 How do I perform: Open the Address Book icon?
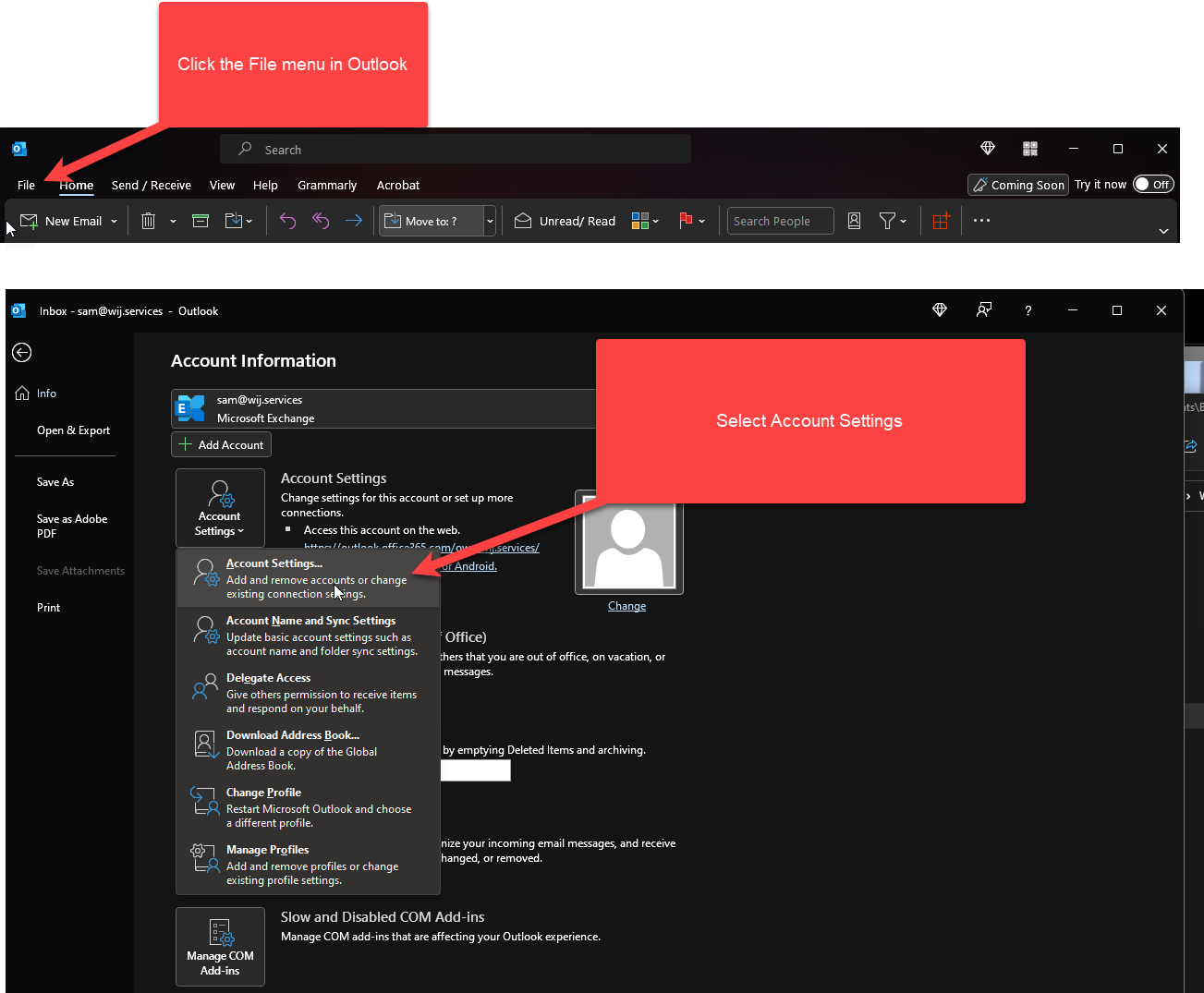tap(854, 221)
